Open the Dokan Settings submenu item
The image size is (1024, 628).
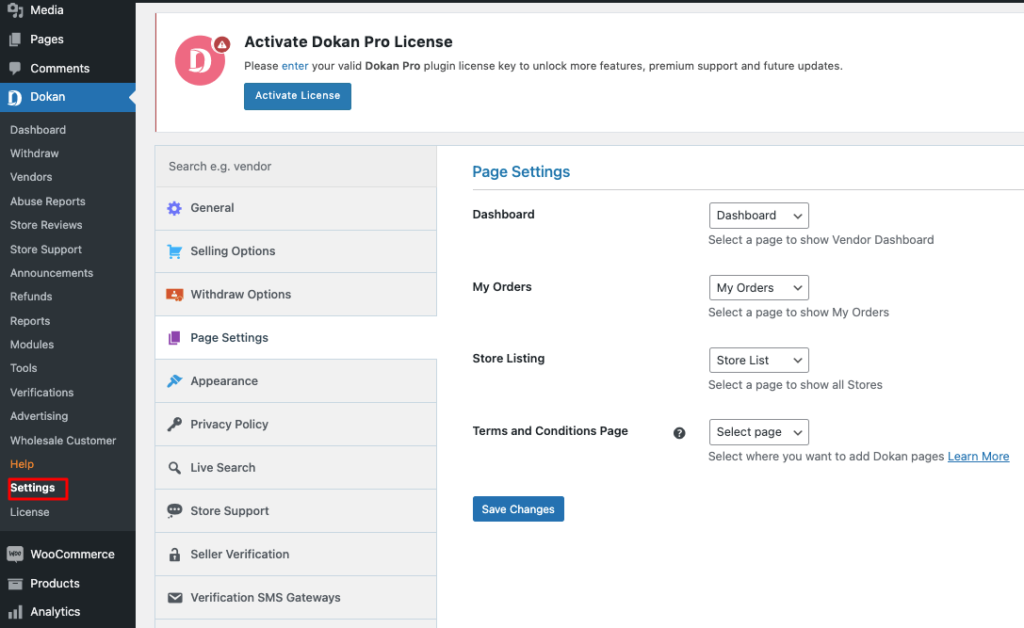tap(33, 488)
